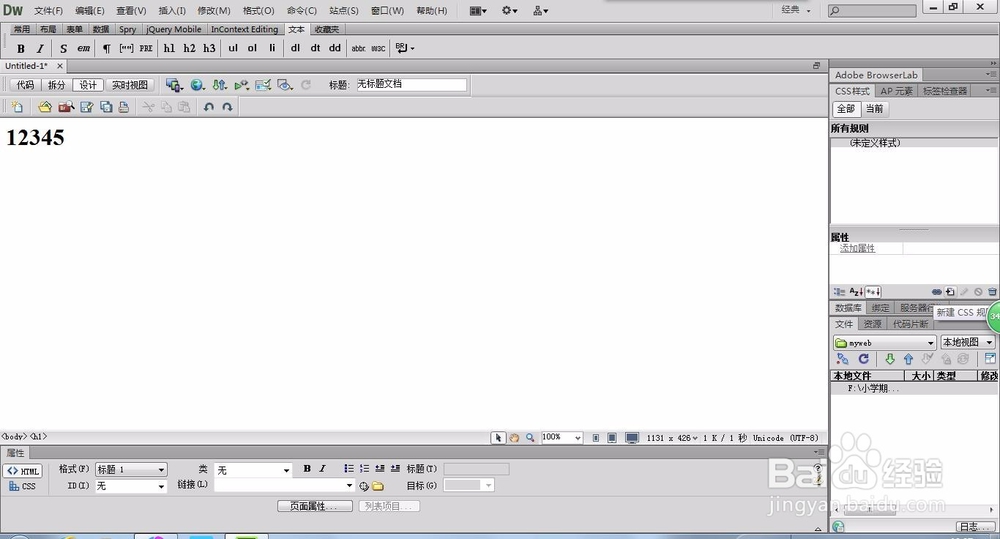The image size is (1000, 539).
Task: Insert definition term dt icon
Action: [315, 48]
